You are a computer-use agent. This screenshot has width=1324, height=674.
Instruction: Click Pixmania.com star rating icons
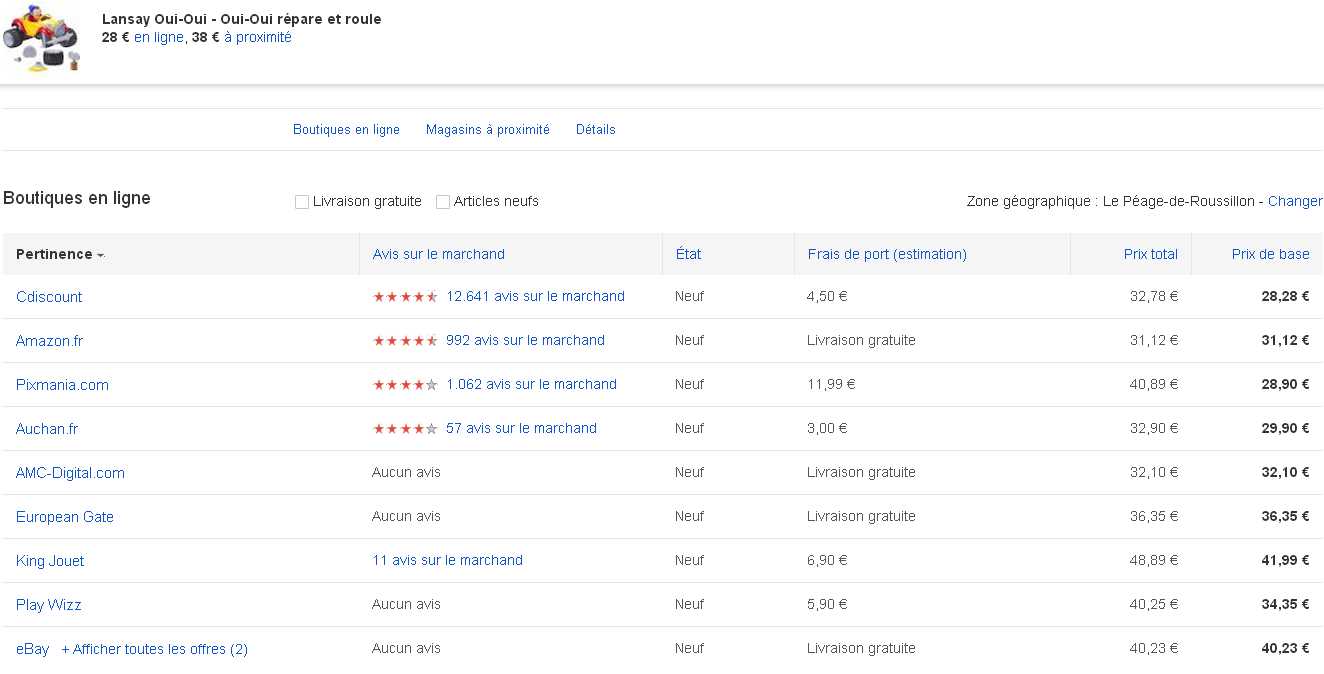pyautogui.click(x=405, y=385)
